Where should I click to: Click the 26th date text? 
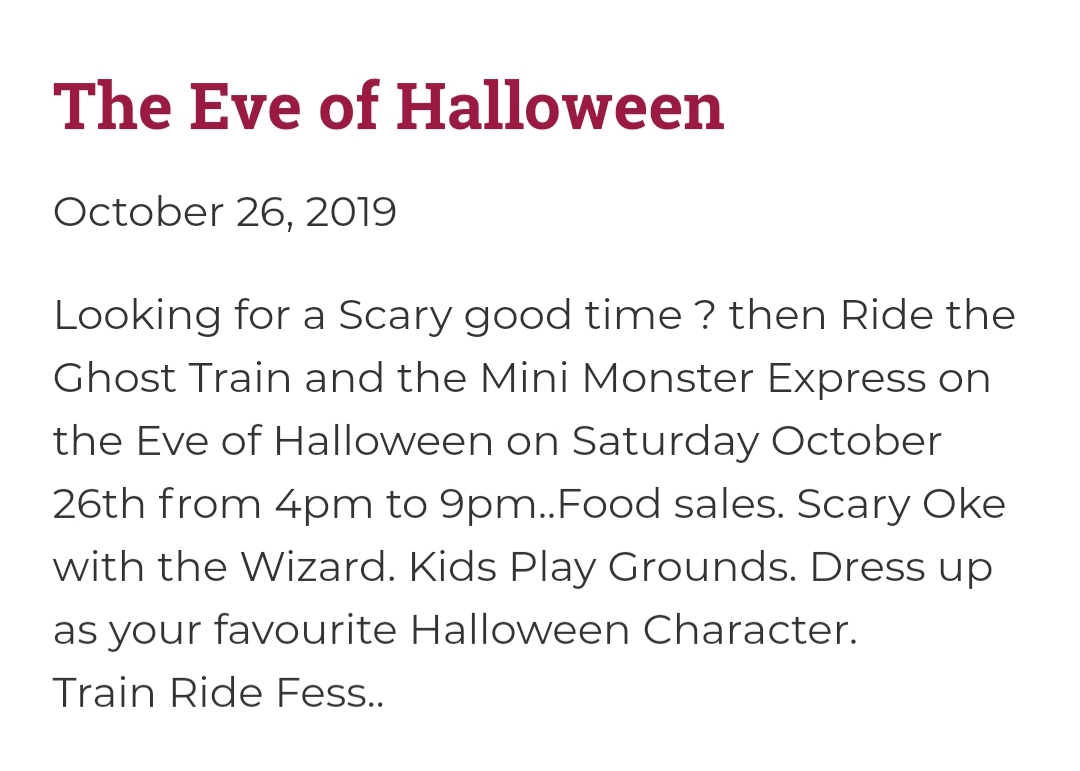tap(98, 505)
